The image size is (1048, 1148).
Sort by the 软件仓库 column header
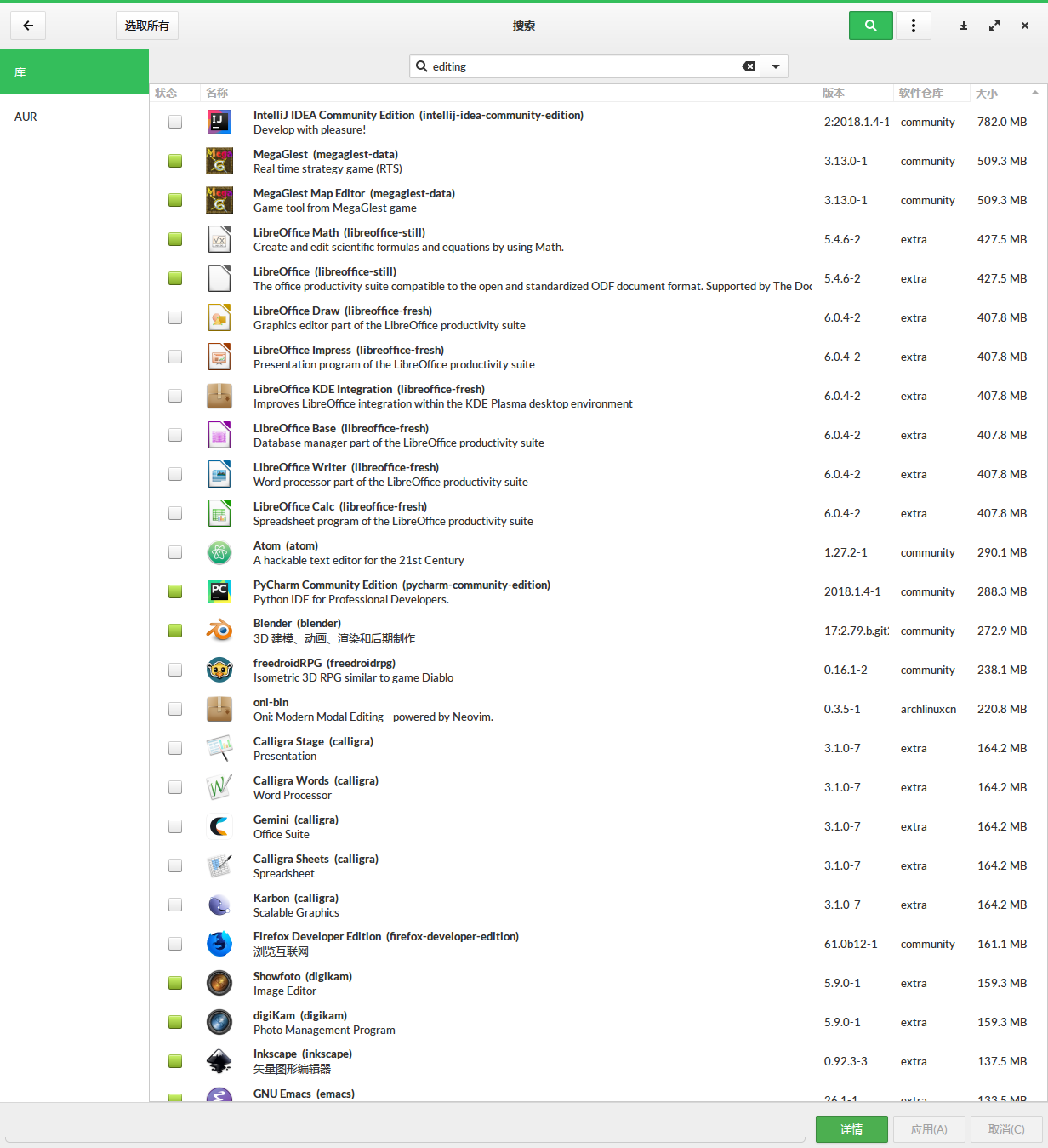click(931, 93)
